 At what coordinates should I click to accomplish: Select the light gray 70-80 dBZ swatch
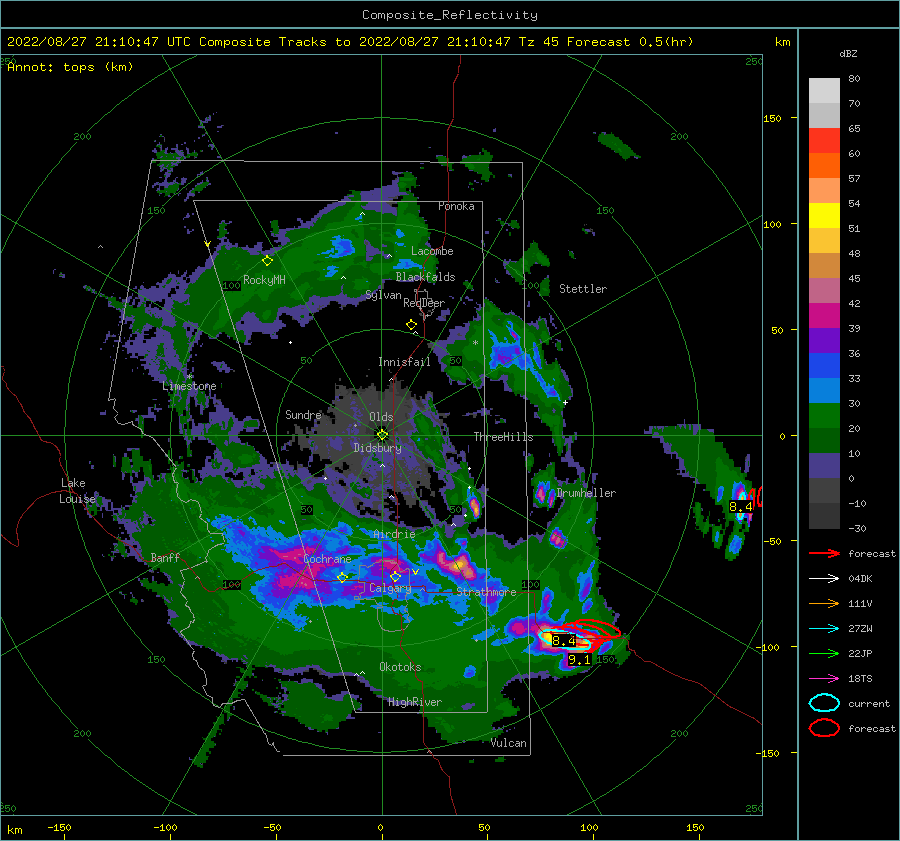[824, 90]
